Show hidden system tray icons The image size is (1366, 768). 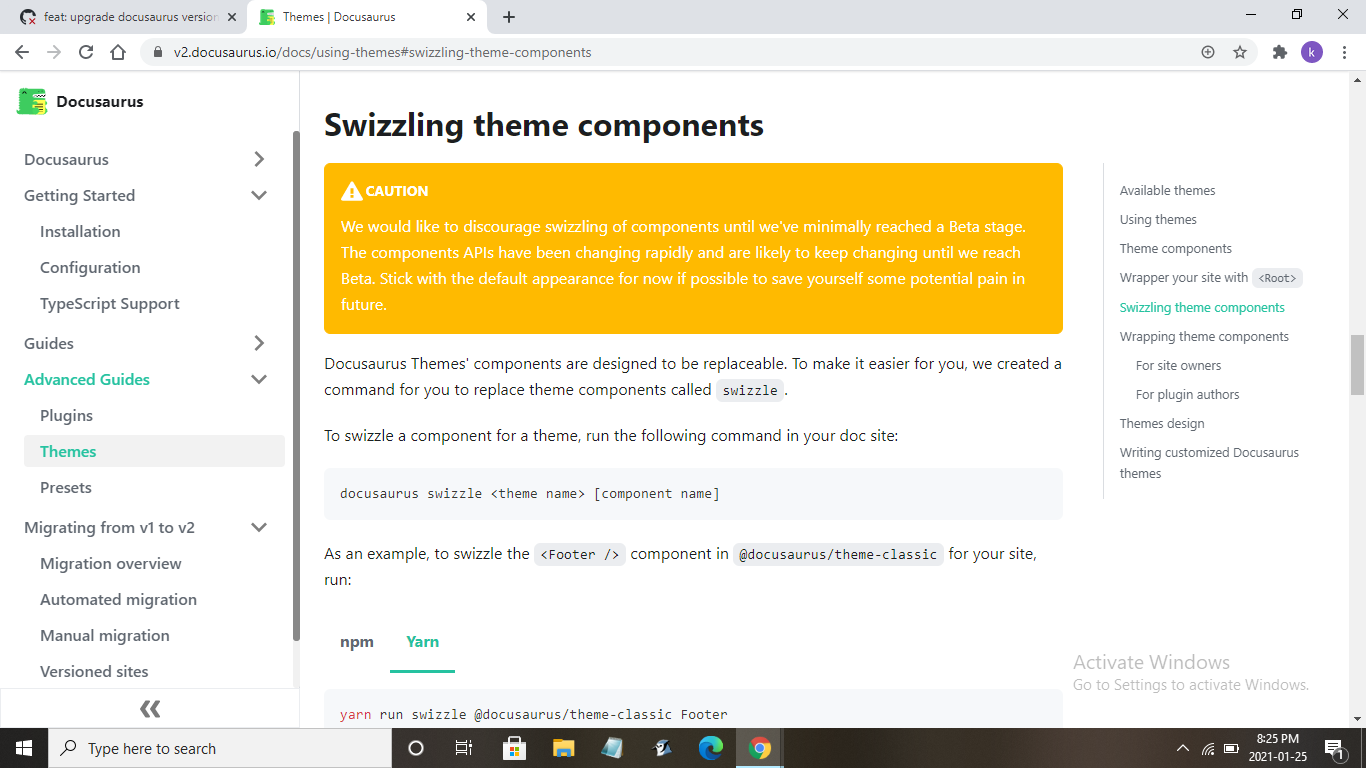[x=1183, y=748]
